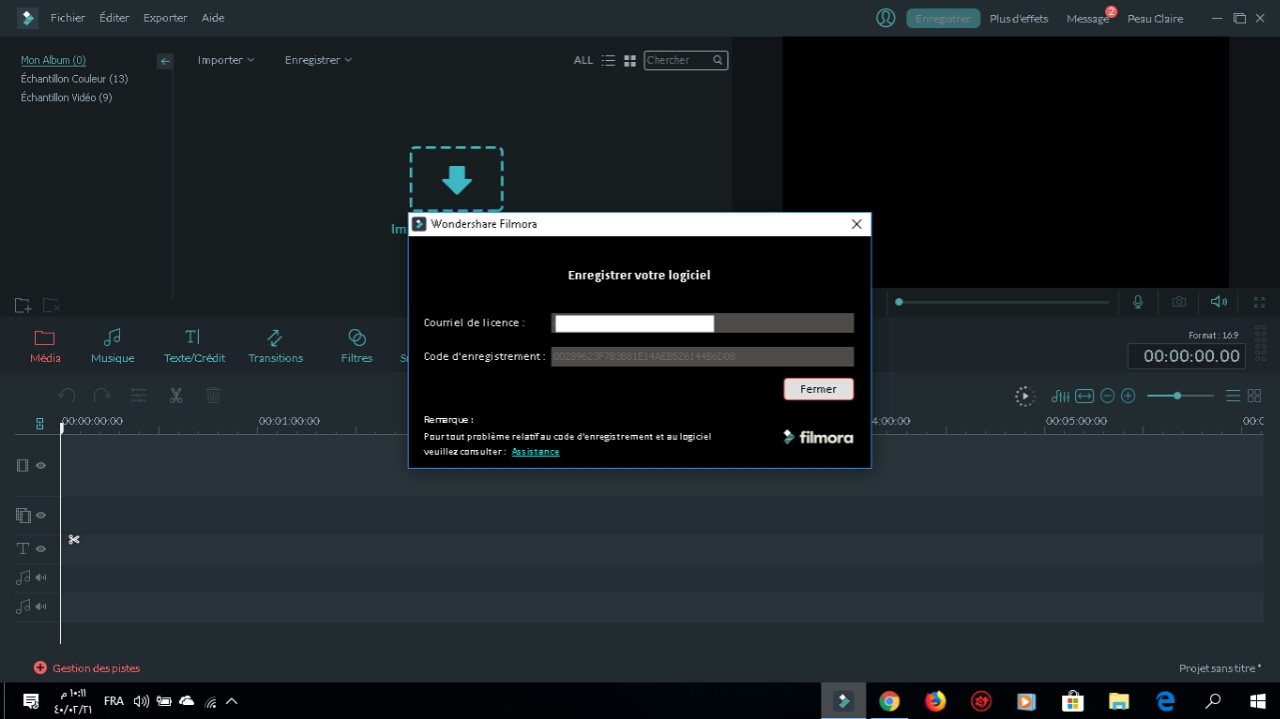Select Mon Album (0) folder
1280x719 pixels.
[53, 60]
